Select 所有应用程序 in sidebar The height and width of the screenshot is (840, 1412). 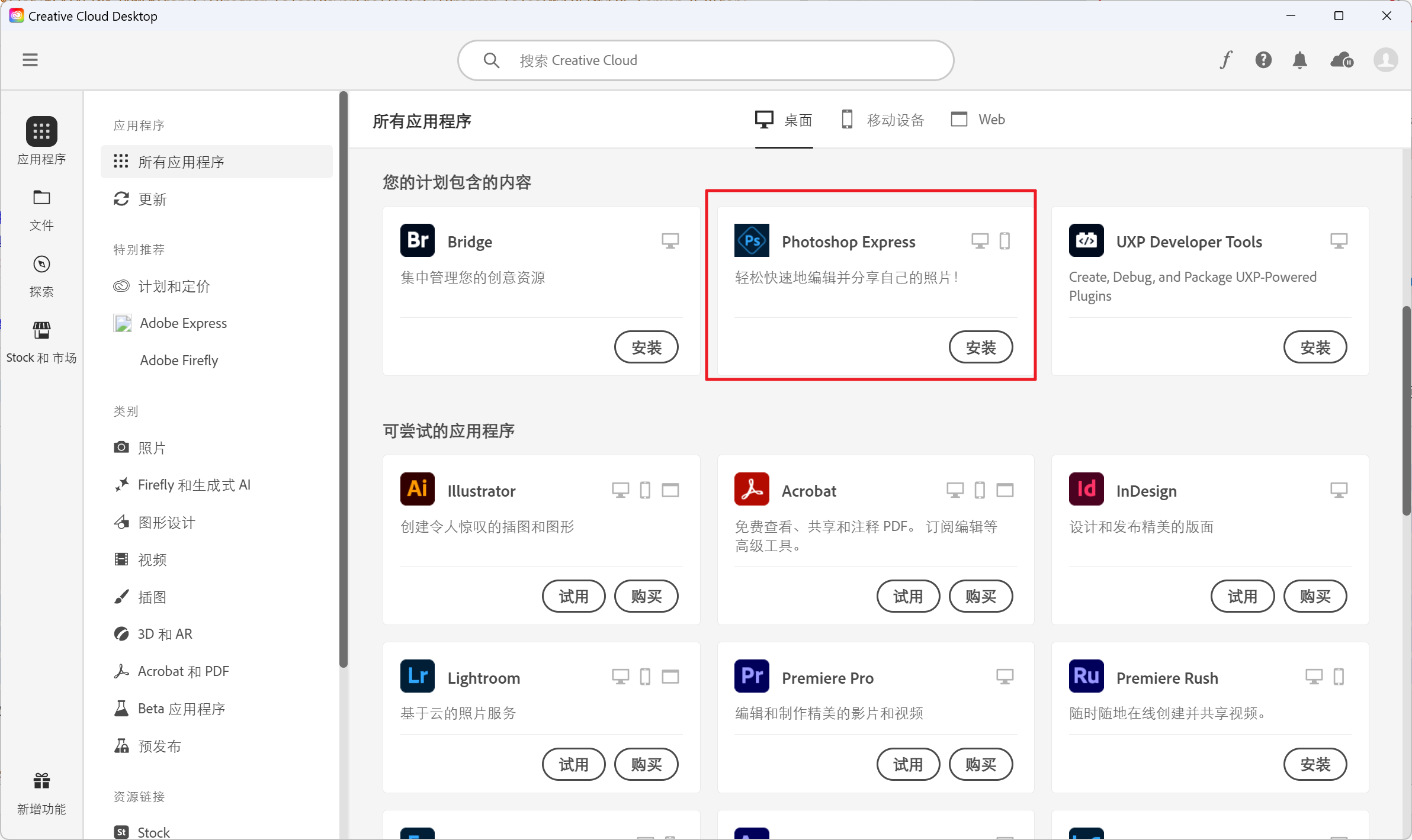[217, 162]
